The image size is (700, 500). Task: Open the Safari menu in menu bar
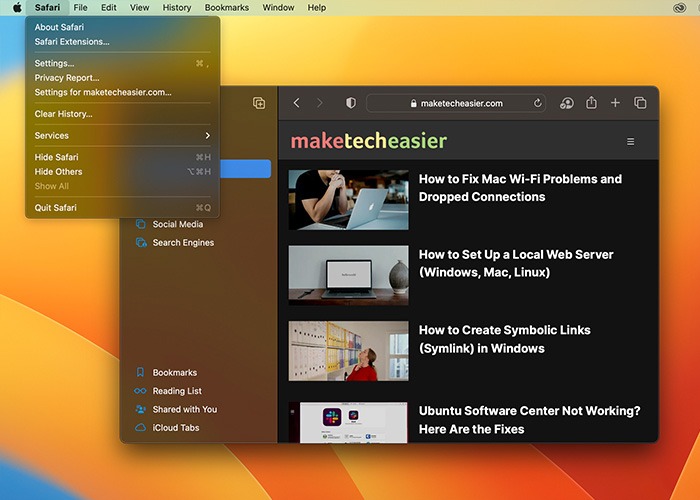pos(47,8)
